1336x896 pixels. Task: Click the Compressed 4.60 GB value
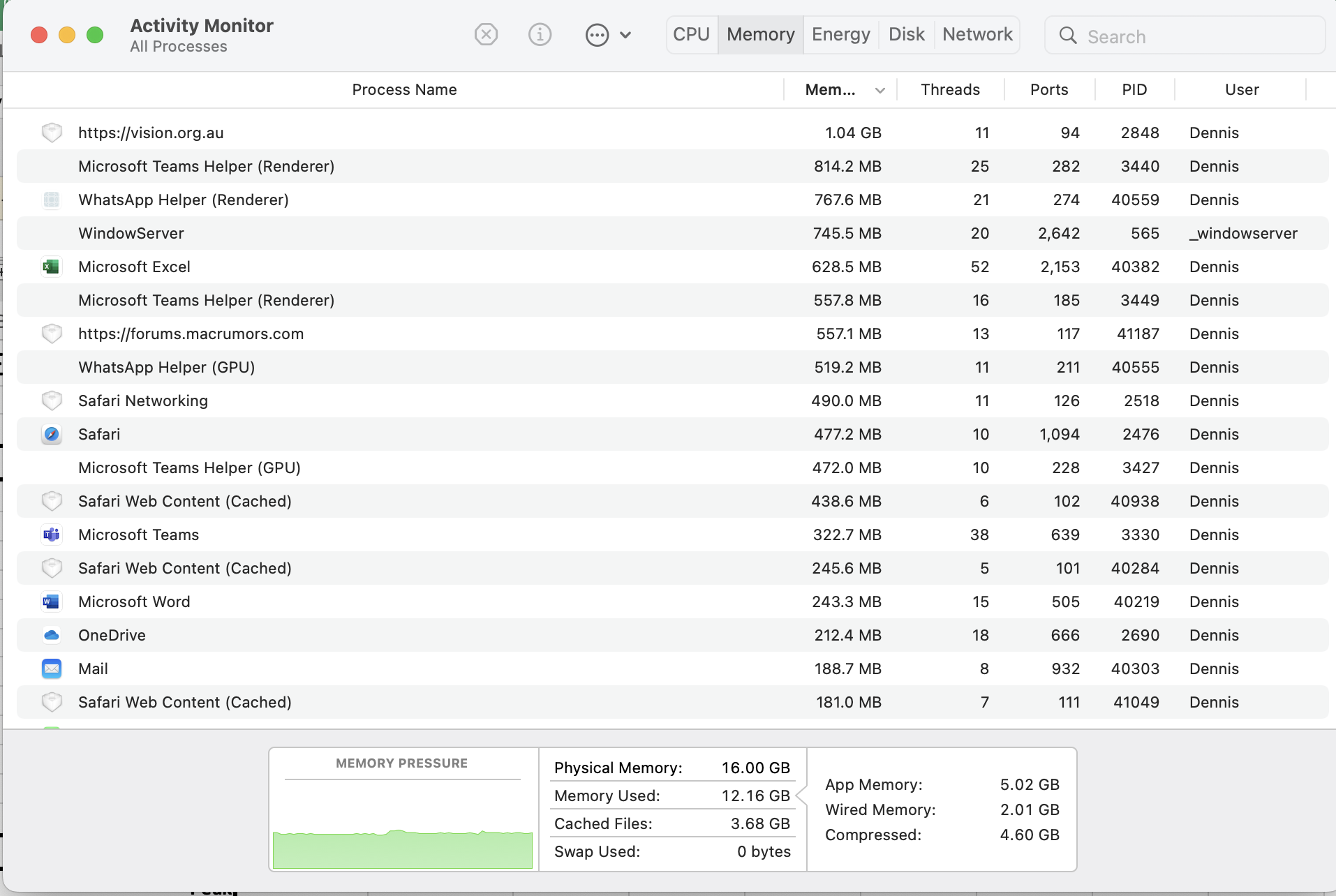point(1030,835)
